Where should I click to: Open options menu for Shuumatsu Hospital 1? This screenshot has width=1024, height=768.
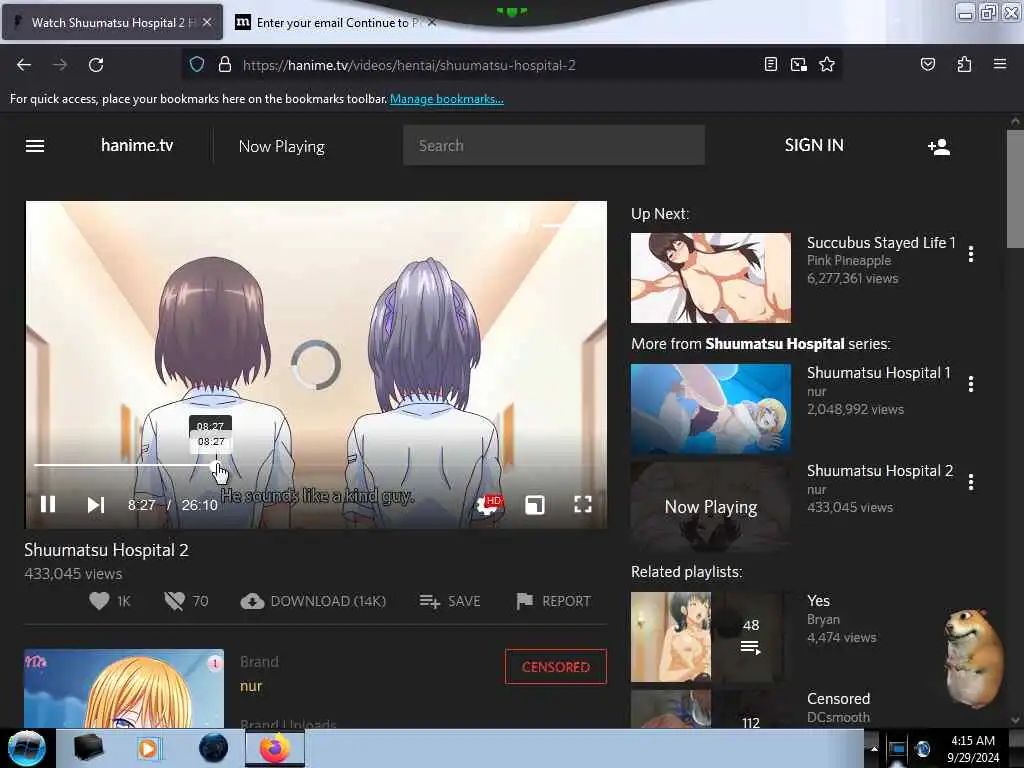pyautogui.click(x=971, y=384)
